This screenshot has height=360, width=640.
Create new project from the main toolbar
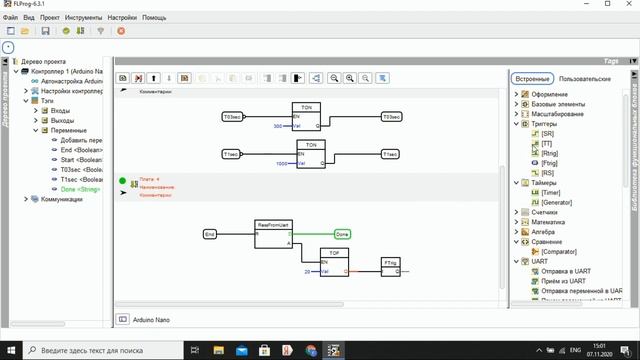point(11,31)
